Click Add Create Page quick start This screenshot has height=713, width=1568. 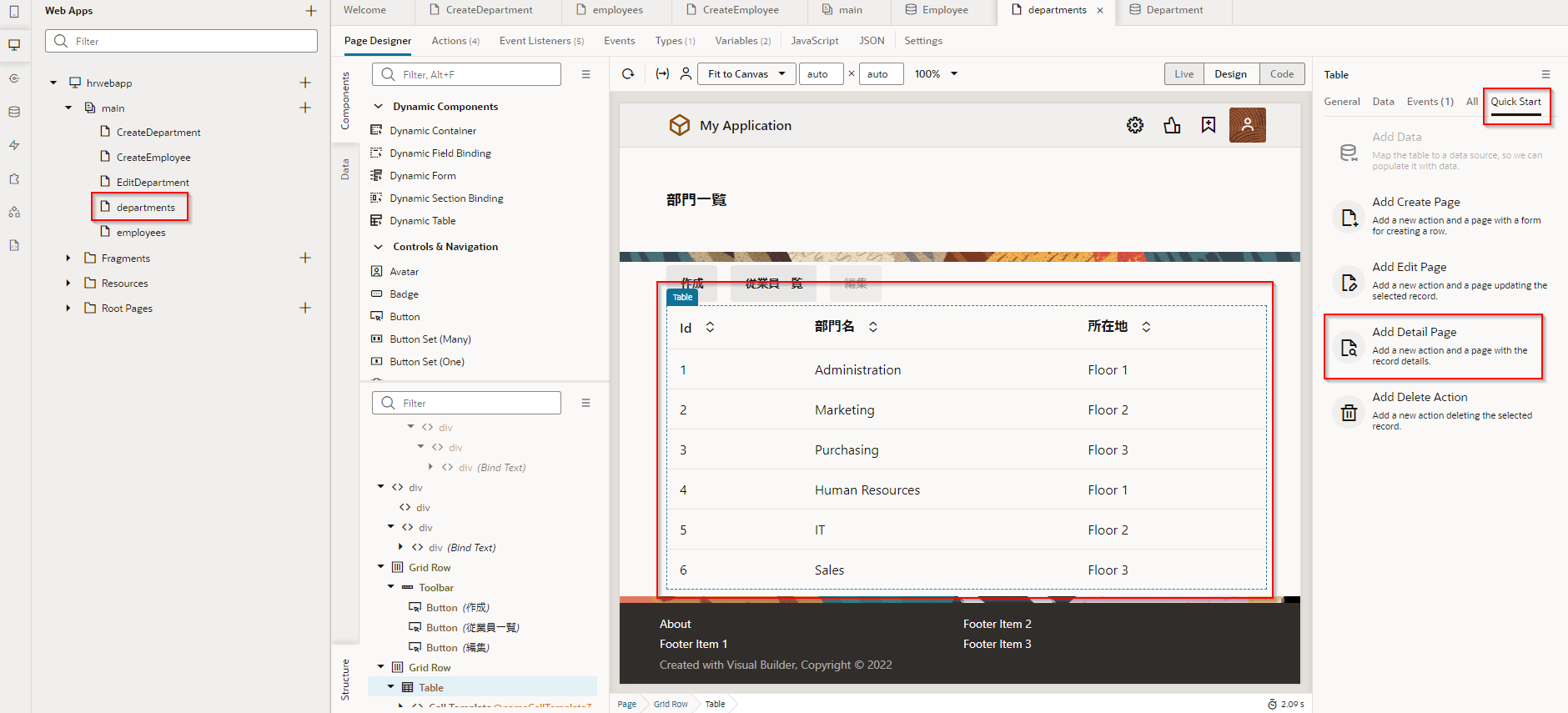(x=1415, y=202)
